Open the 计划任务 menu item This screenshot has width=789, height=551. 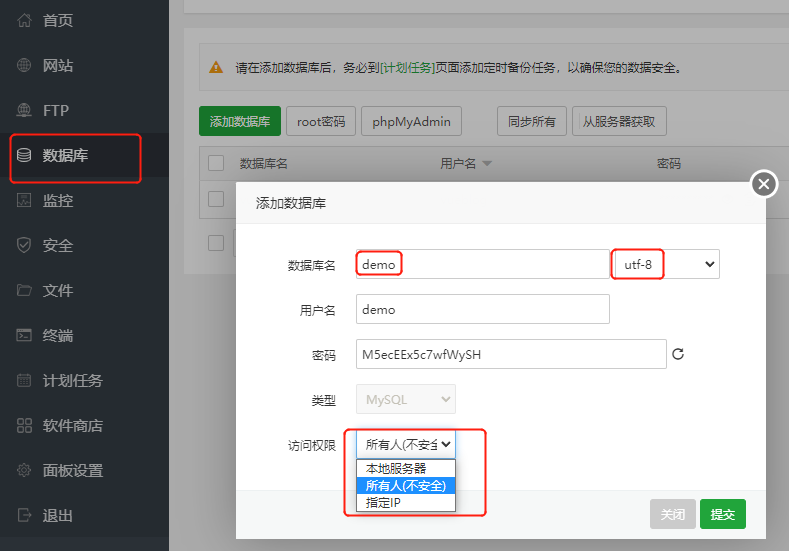tap(72, 380)
